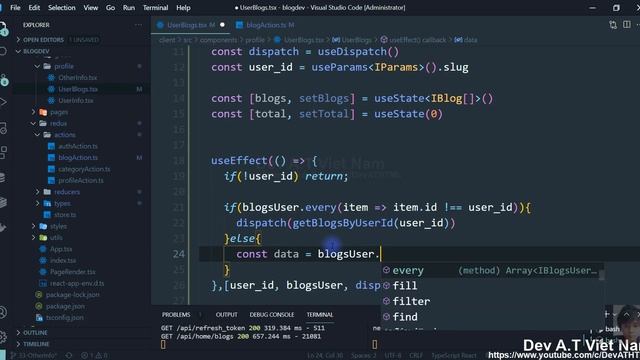The image size is (640, 360).
Task: Open the Selection menu
Action: point(62,8)
